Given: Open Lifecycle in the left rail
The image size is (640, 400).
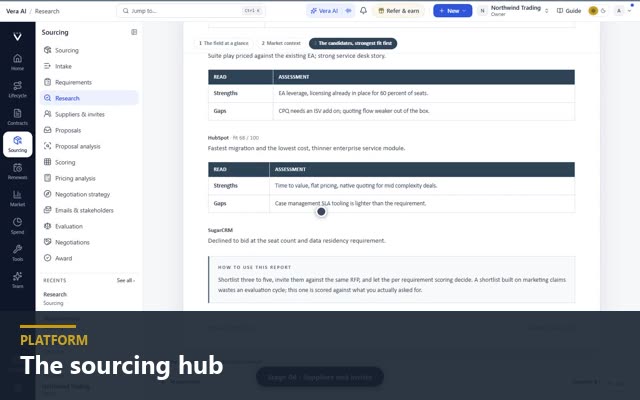Looking at the screenshot, I should tap(17, 89).
